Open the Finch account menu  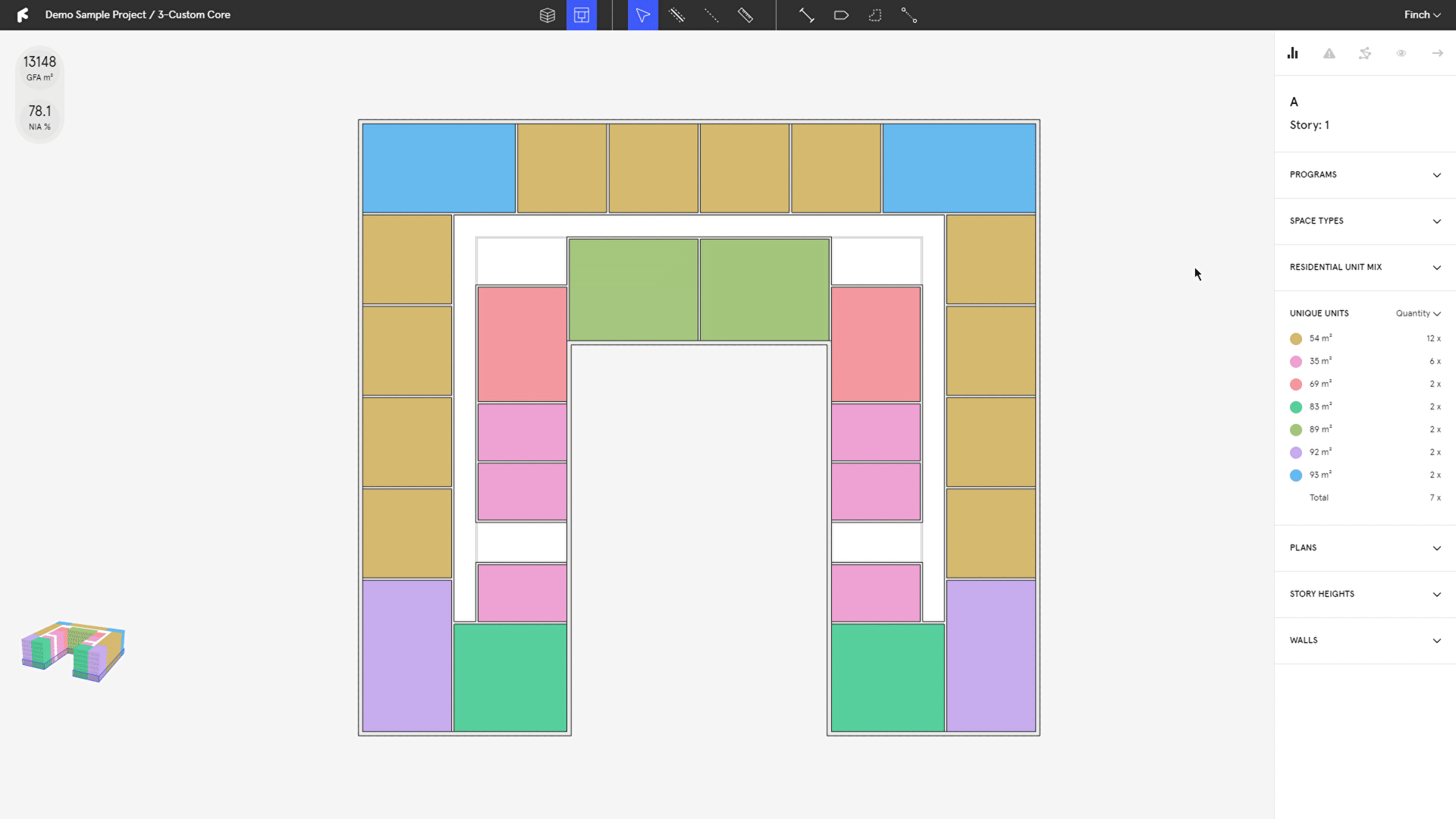(1421, 14)
